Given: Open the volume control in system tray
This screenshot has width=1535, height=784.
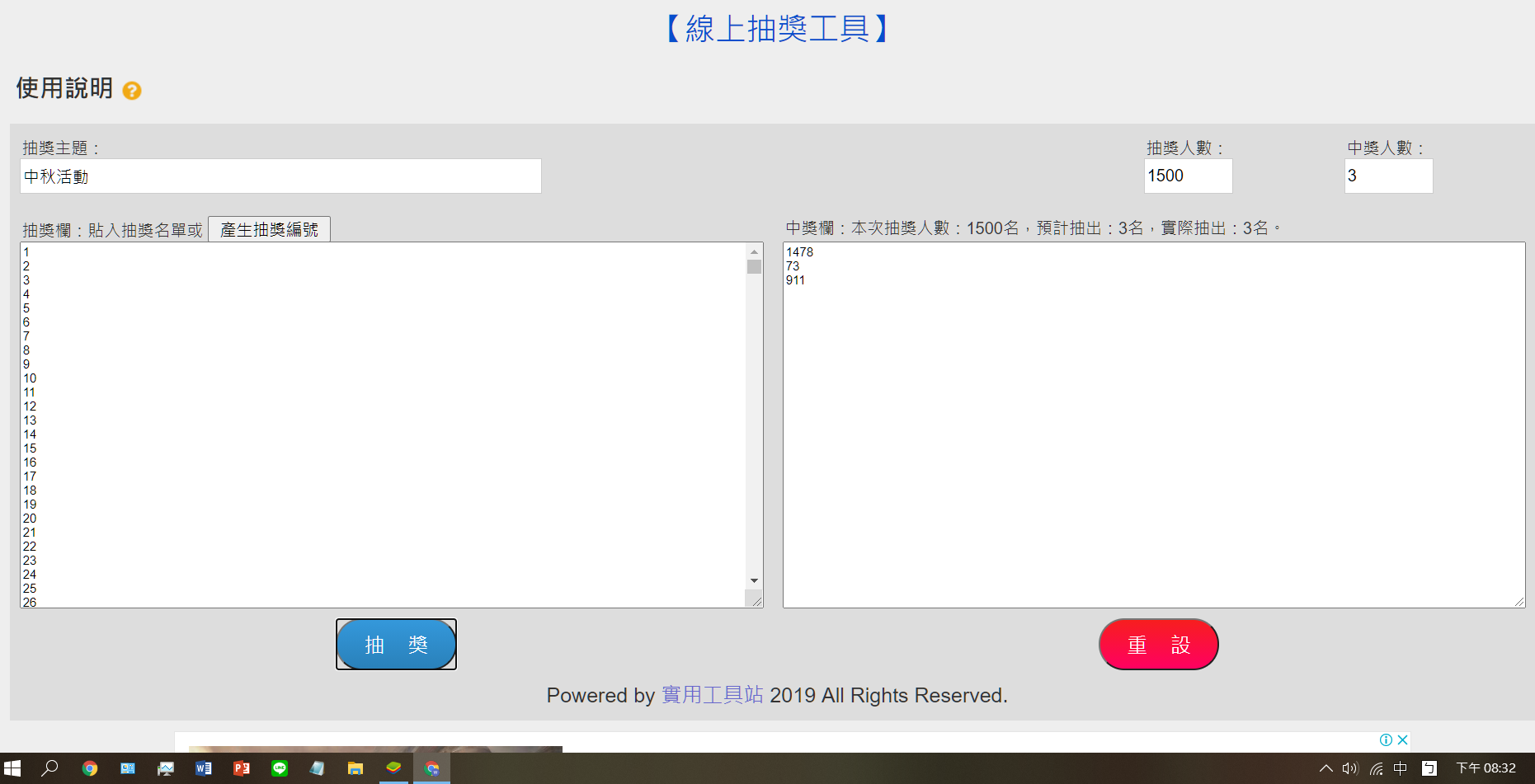Looking at the screenshot, I should [x=1350, y=768].
